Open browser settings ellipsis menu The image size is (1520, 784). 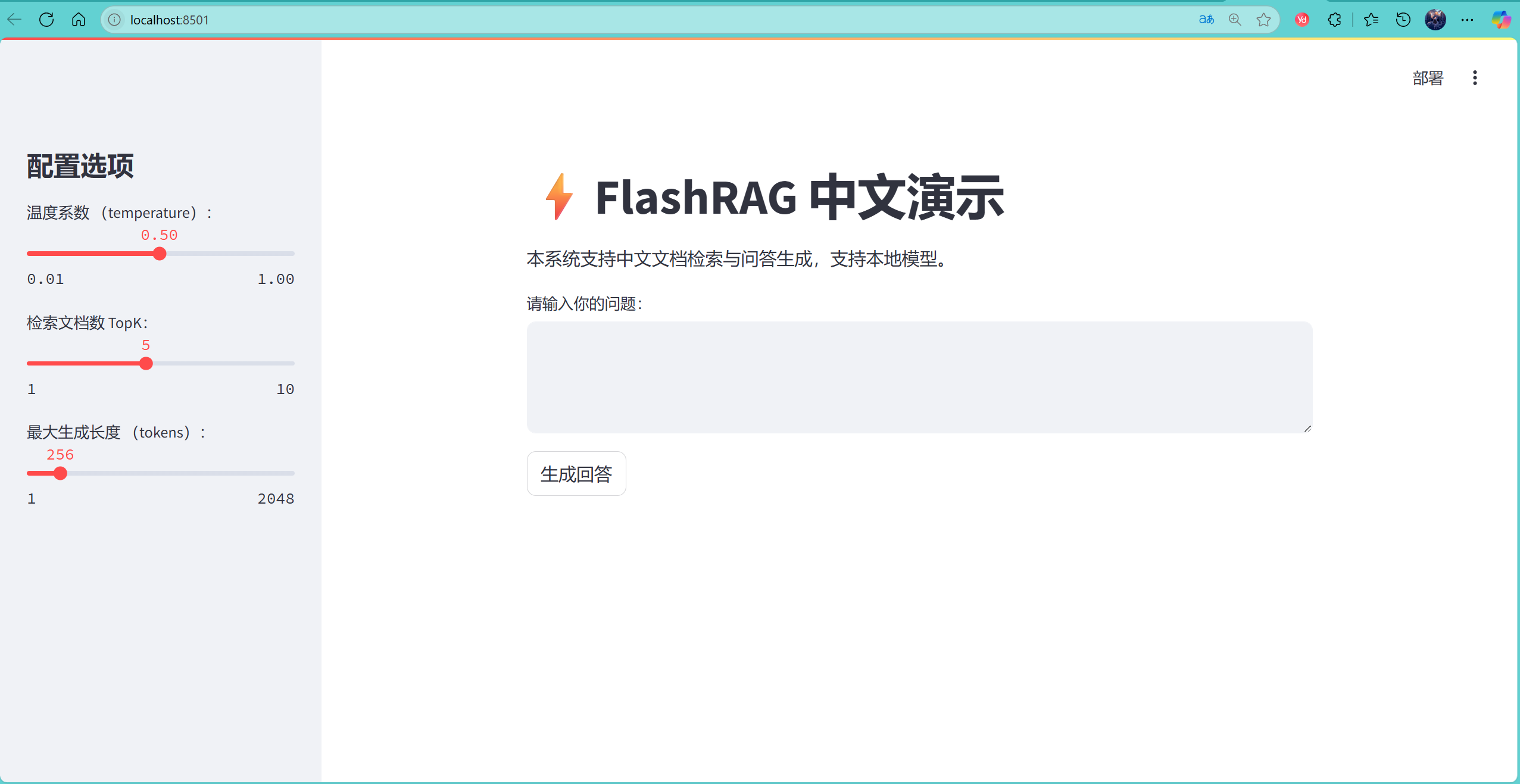pyautogui.click(x=1467, y=20)
